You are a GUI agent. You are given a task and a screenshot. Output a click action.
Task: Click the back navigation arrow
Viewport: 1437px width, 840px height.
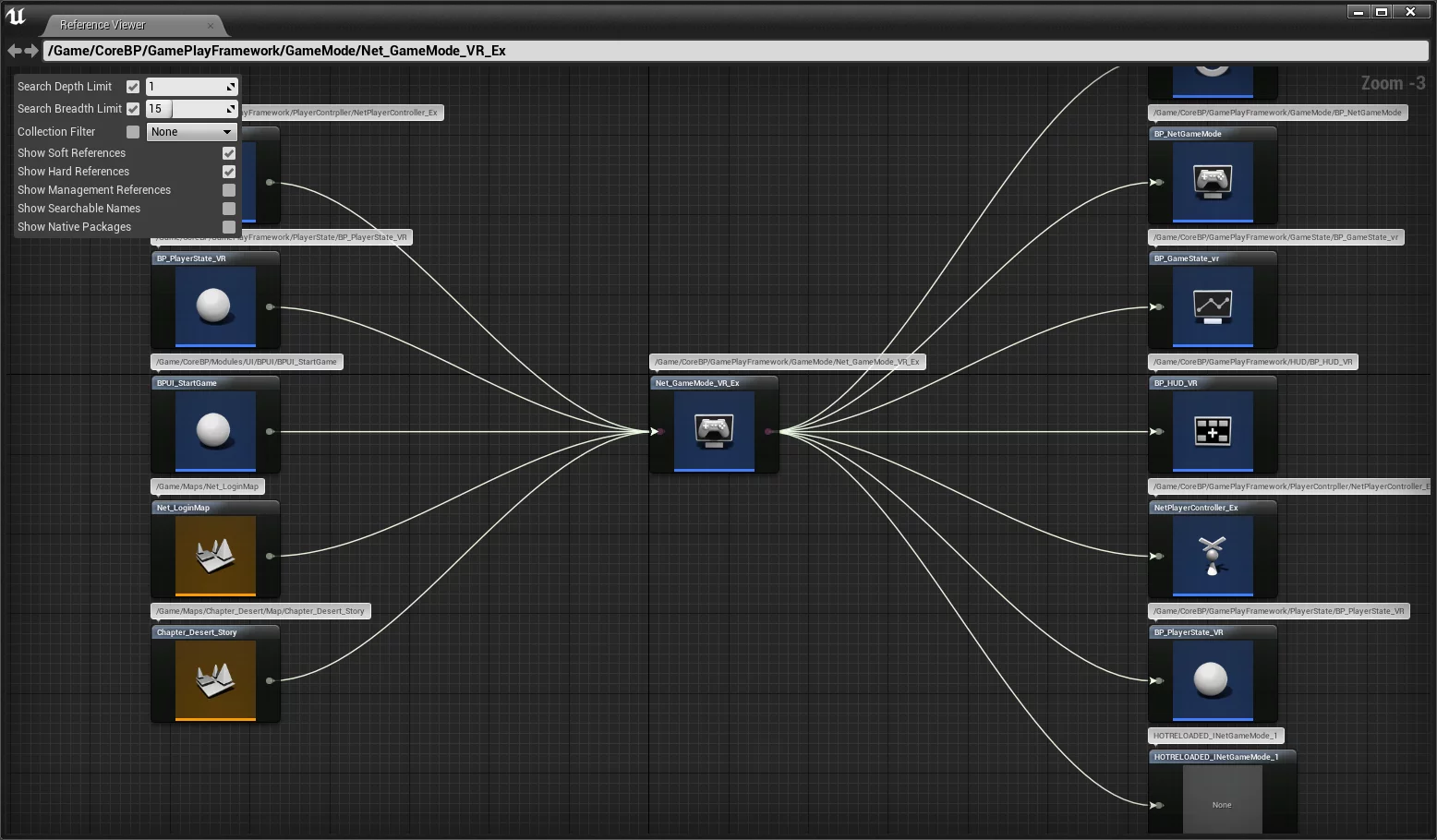click(14, 51)
